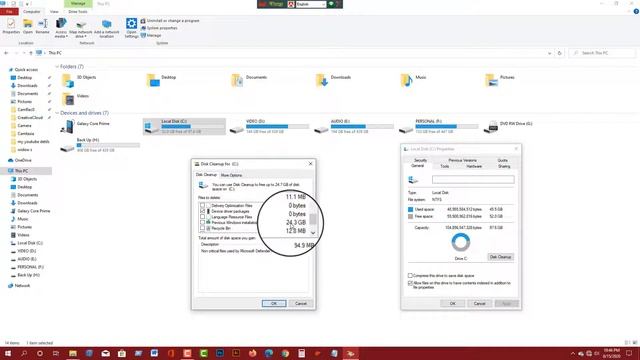Click OK in Local Disk Properties dialog
This screenshot has height=360, width=640.
click(452, 303)
